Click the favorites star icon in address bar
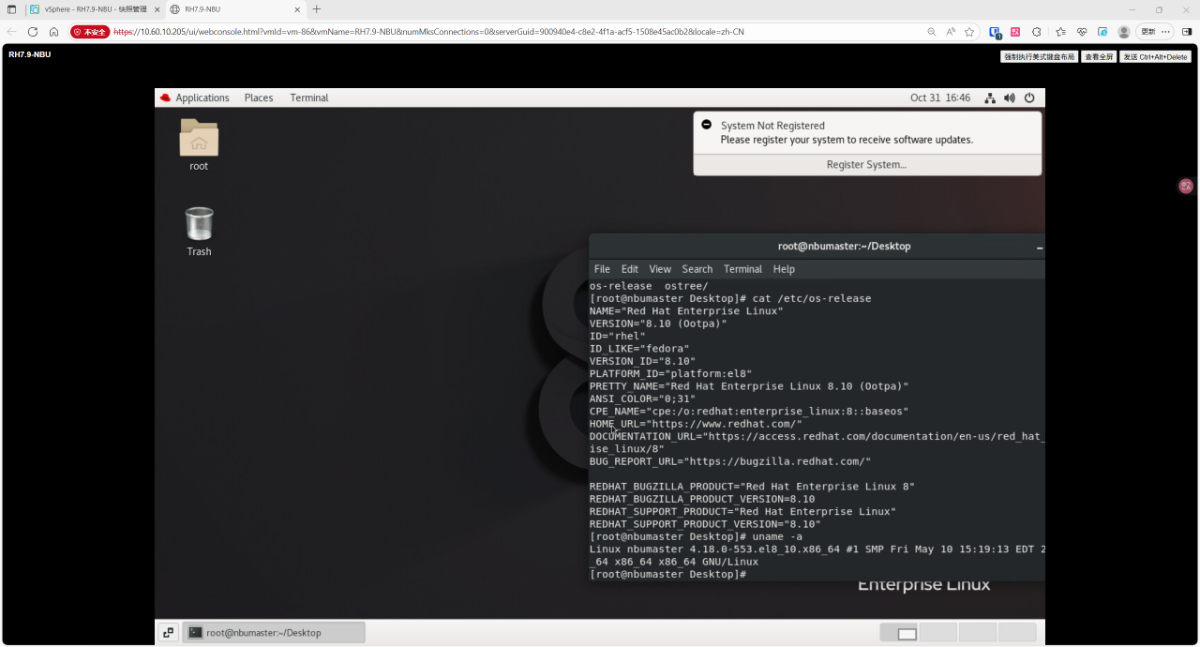This screenshot has height=647, width=1200. (969, 32)
